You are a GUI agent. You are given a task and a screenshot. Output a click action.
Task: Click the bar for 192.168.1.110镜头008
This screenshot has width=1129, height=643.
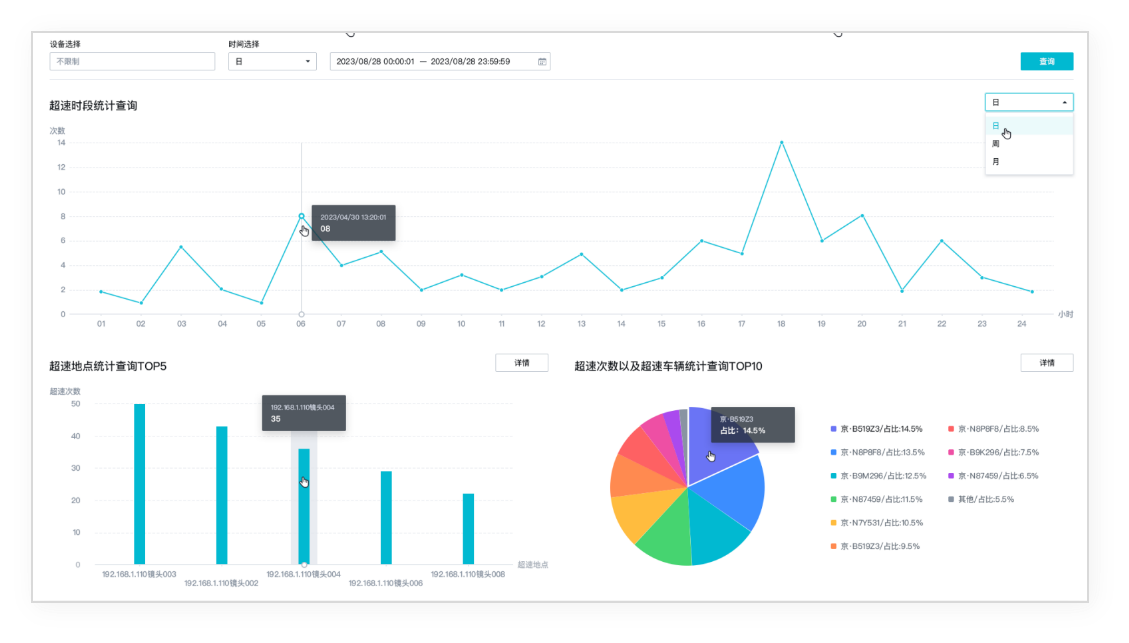pos(468,528)
